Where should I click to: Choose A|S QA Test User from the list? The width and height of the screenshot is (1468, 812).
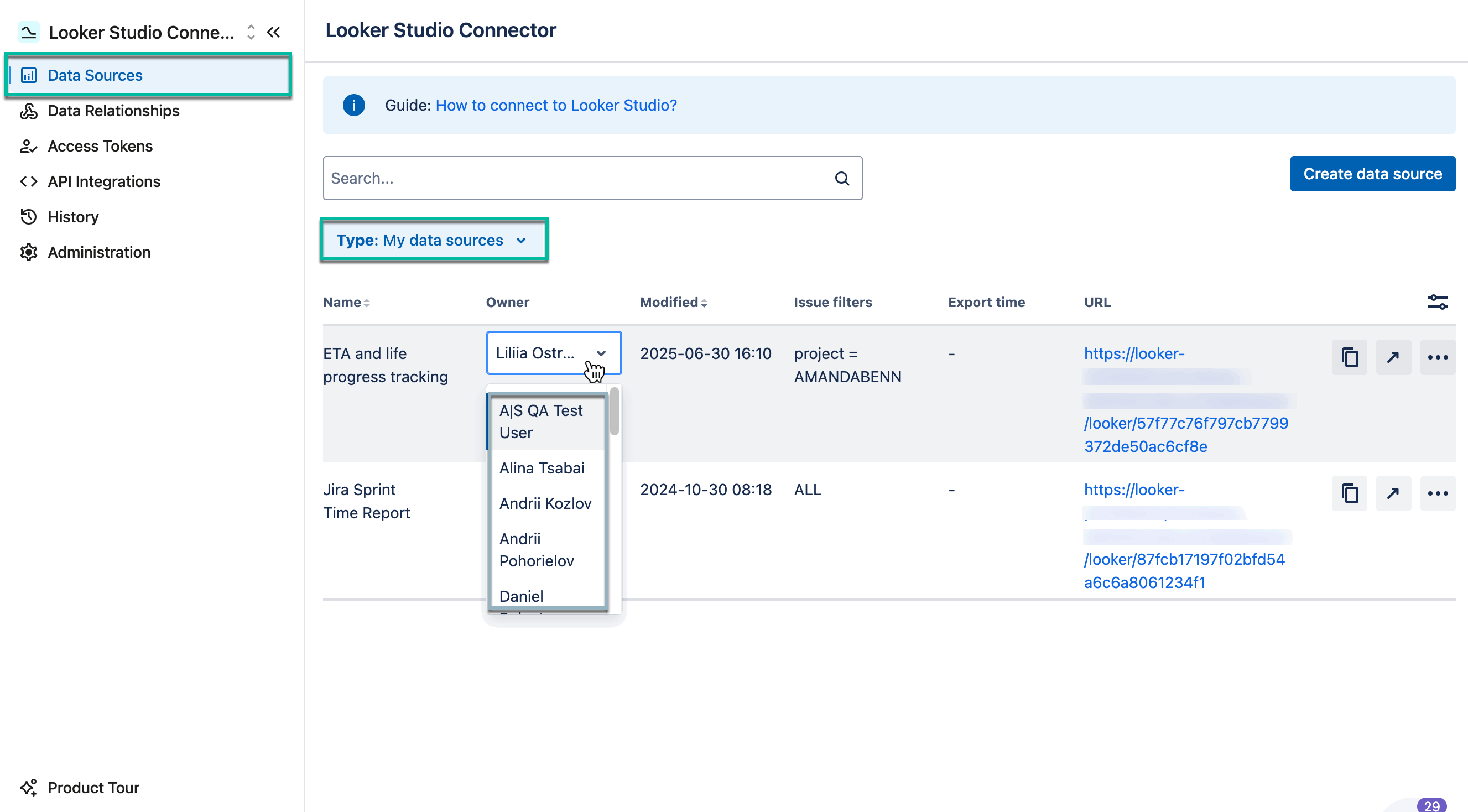point(541,421)
